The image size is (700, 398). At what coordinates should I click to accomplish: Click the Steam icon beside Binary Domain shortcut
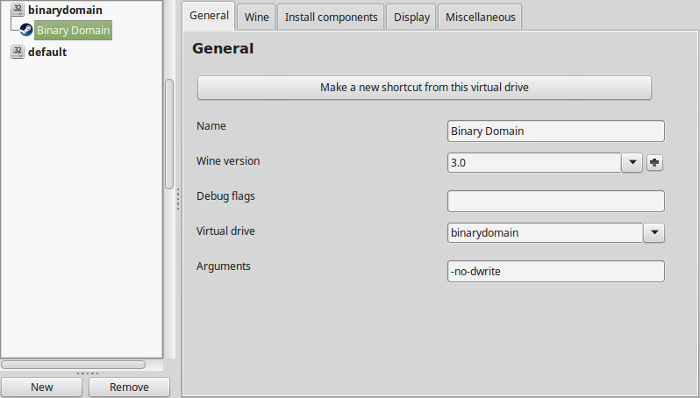coord(26,30)
